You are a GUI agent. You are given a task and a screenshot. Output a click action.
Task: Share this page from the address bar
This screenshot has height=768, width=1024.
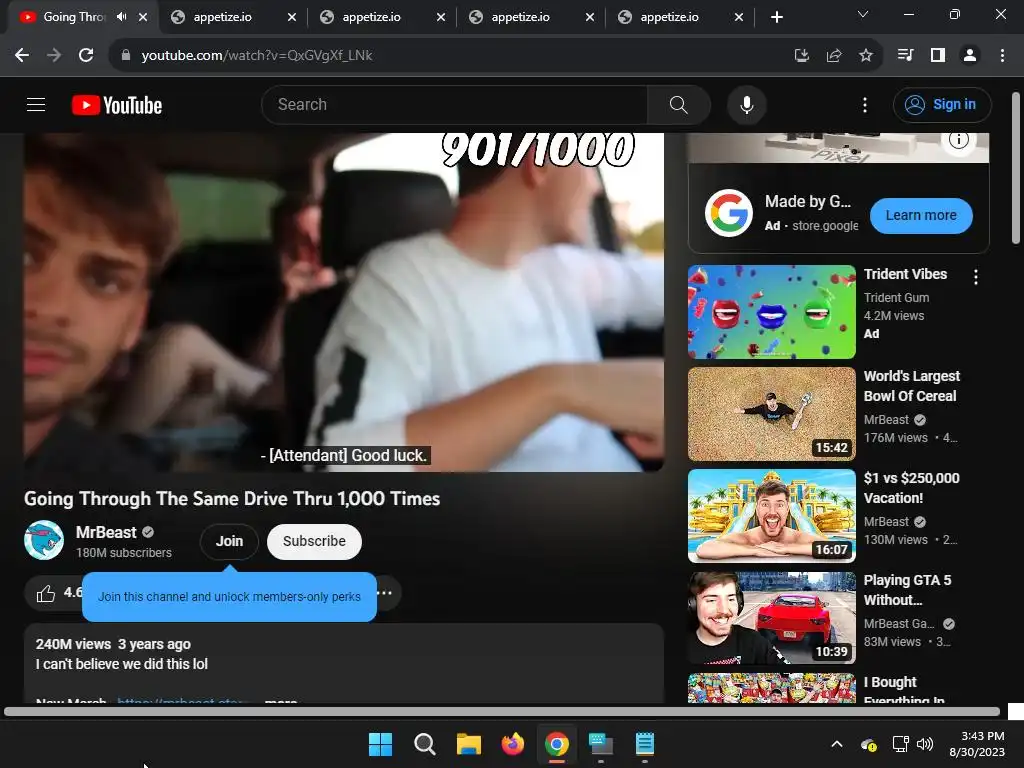click(834, 56)
